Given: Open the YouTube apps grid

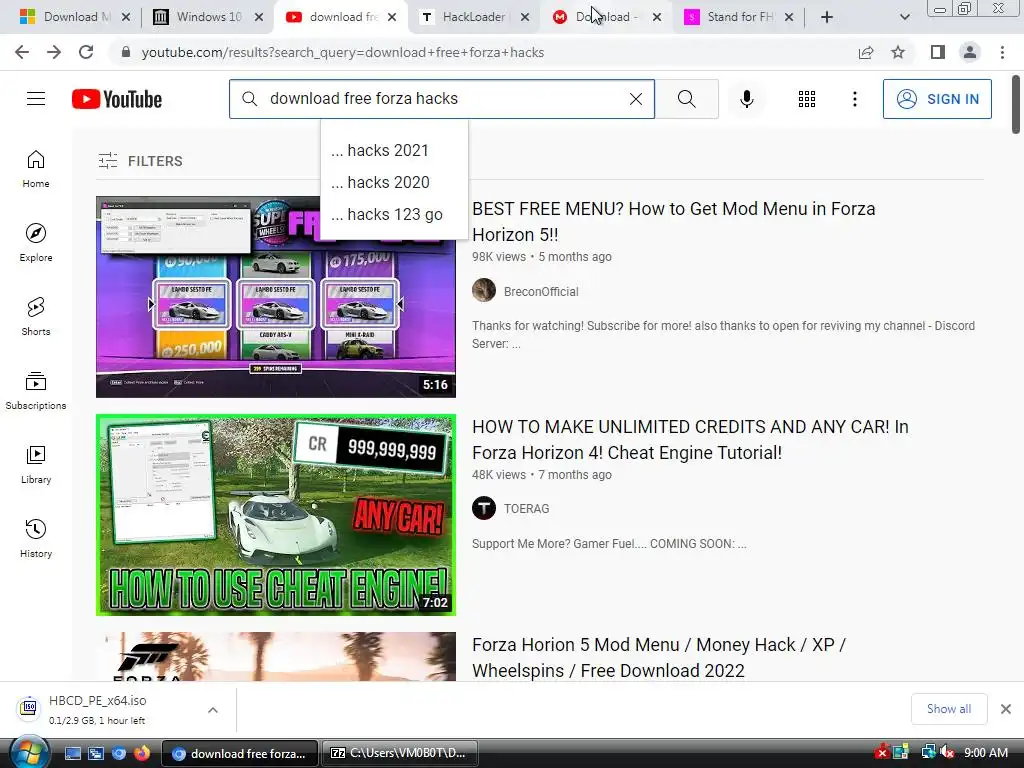Looking at the screenshot, I should pos(807,99).
